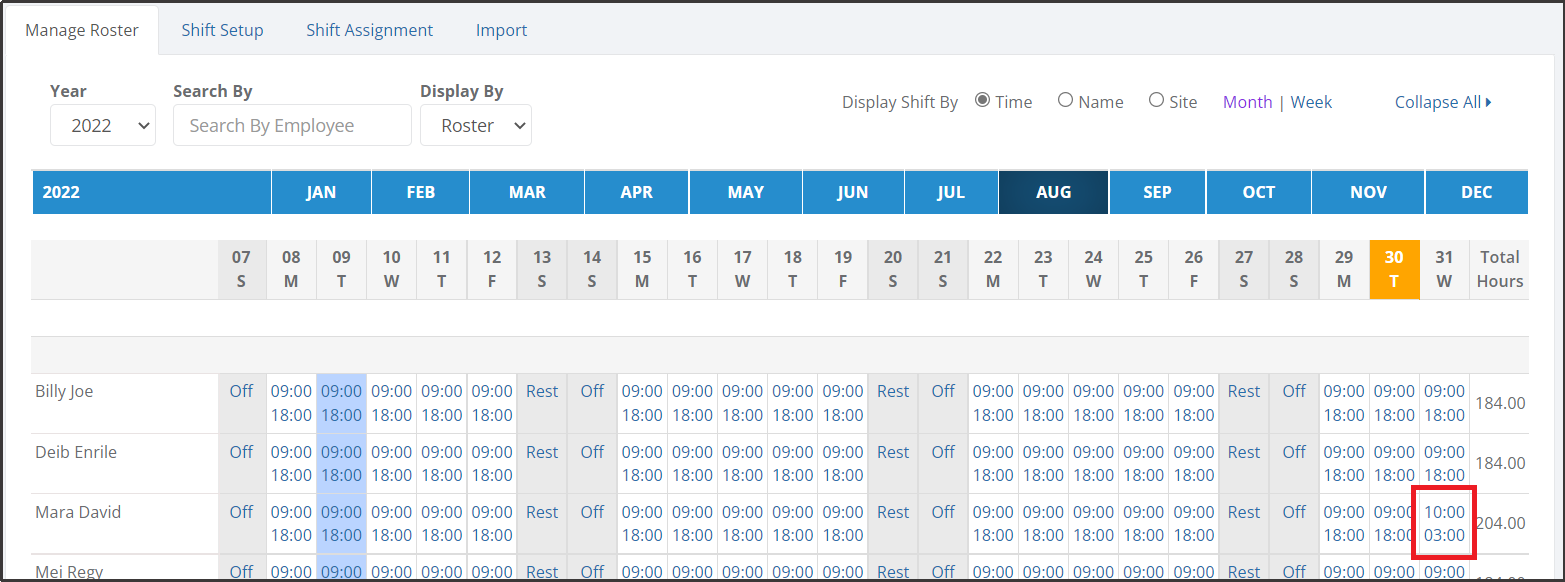Viewport: 1565px width, 582px height.
Task: Switch to Week view link
Action: tap(1311, 102)
